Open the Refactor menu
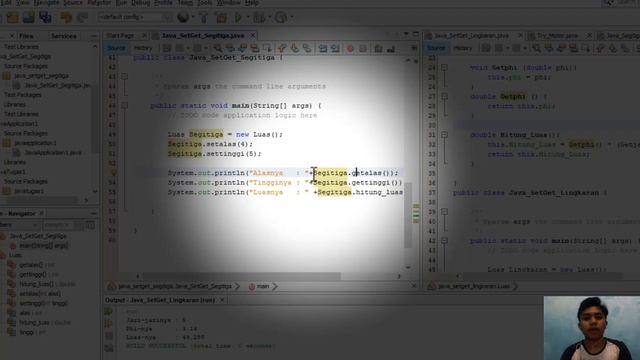 coord(99,2)
